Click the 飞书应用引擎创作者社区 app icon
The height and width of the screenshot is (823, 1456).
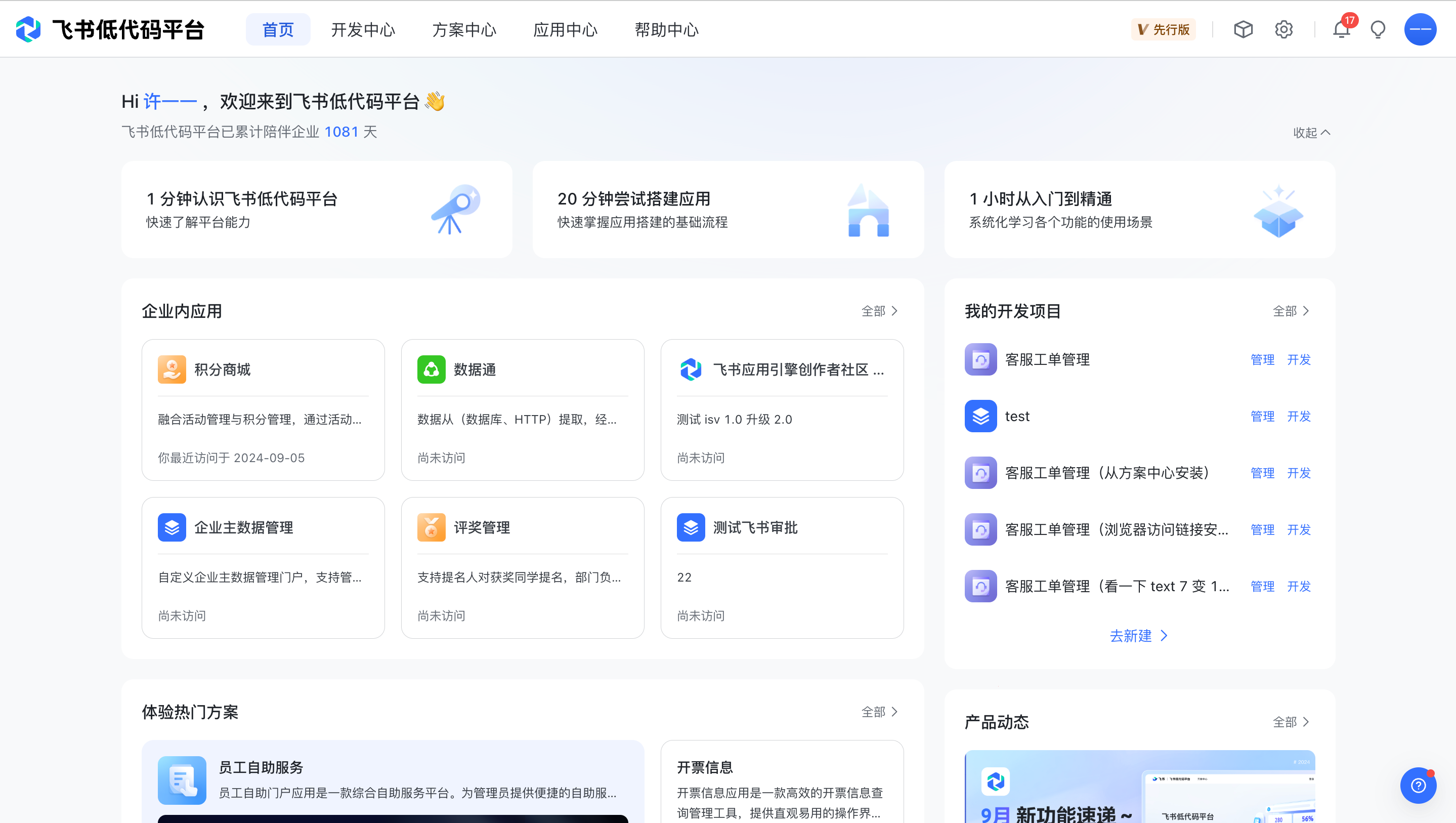tap(691, 369)
